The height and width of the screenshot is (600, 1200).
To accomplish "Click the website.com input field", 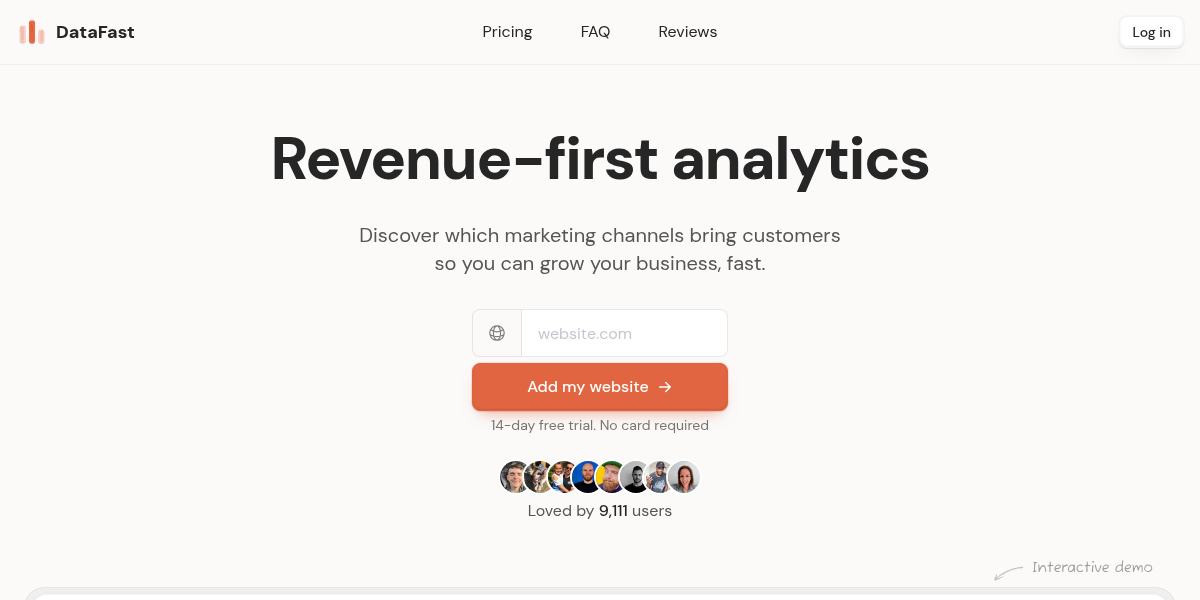I will 624,333.
